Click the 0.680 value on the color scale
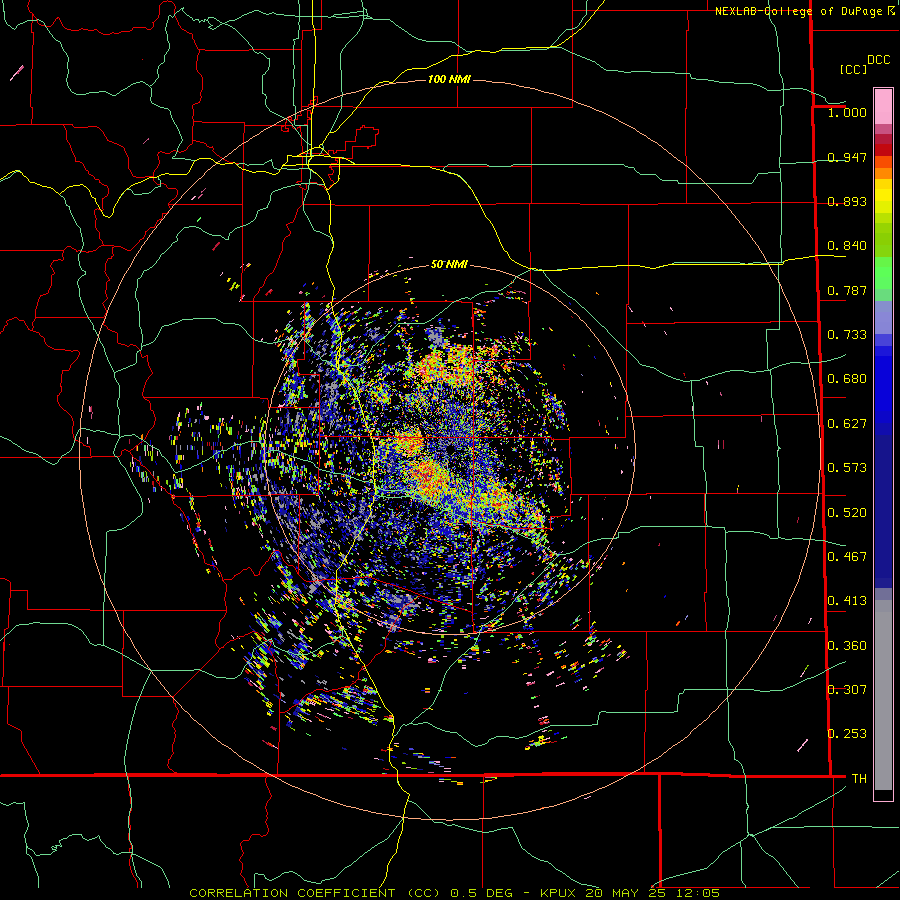This screenshot has height=900, width=900. 847,379
